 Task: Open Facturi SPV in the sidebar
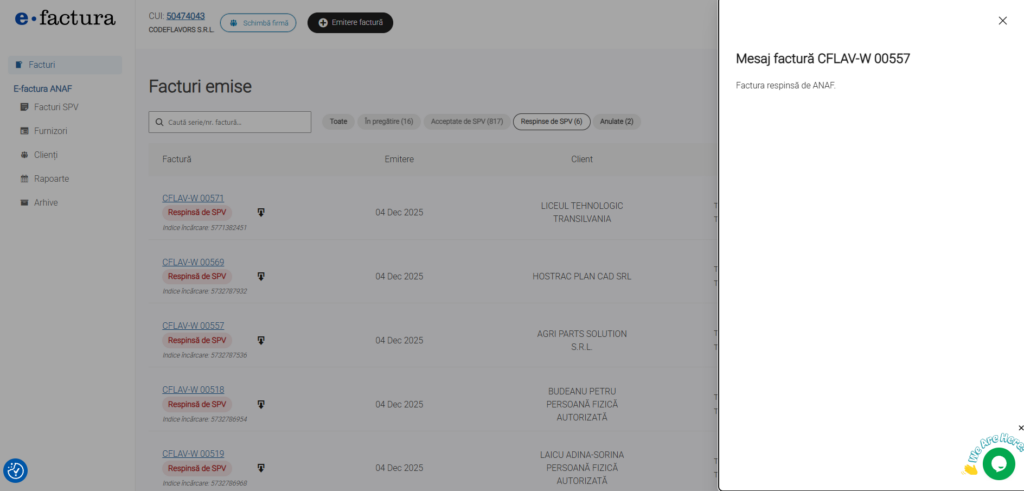pos(56,106)
